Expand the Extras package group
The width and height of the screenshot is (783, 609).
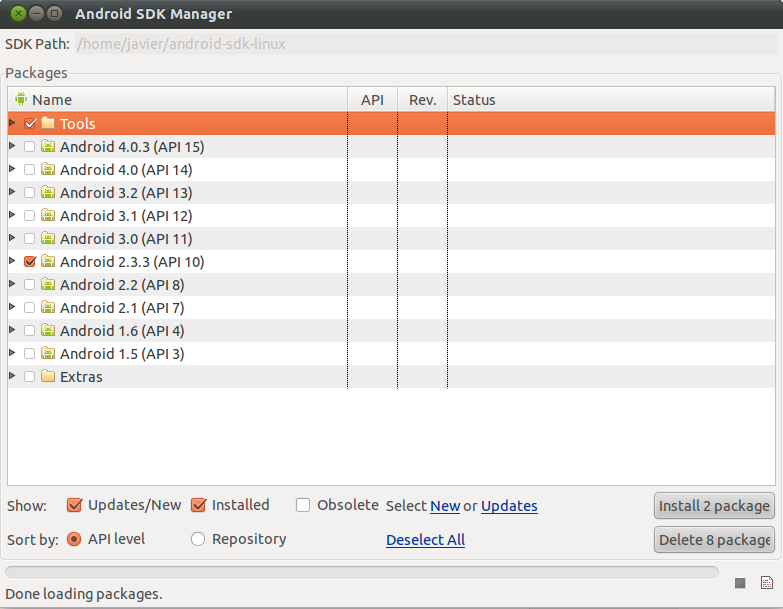[12, 376]
